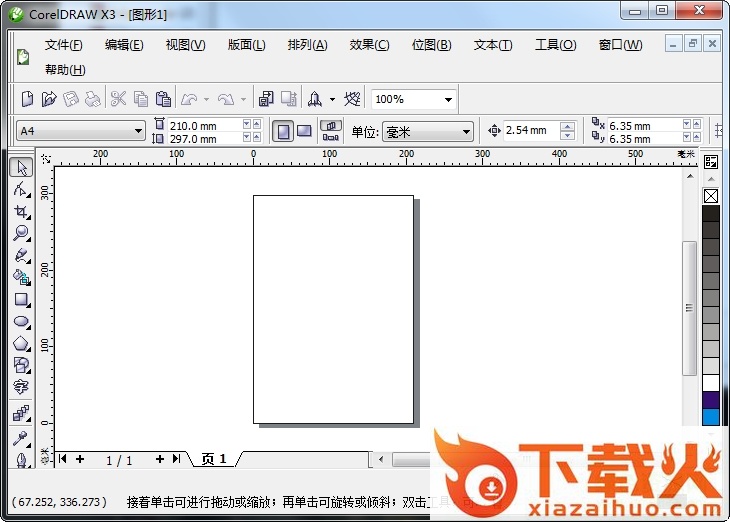Viewport: 730px width, 522px height.
Task: Select the Eyedropper tool
Action: tap(21, 438)
